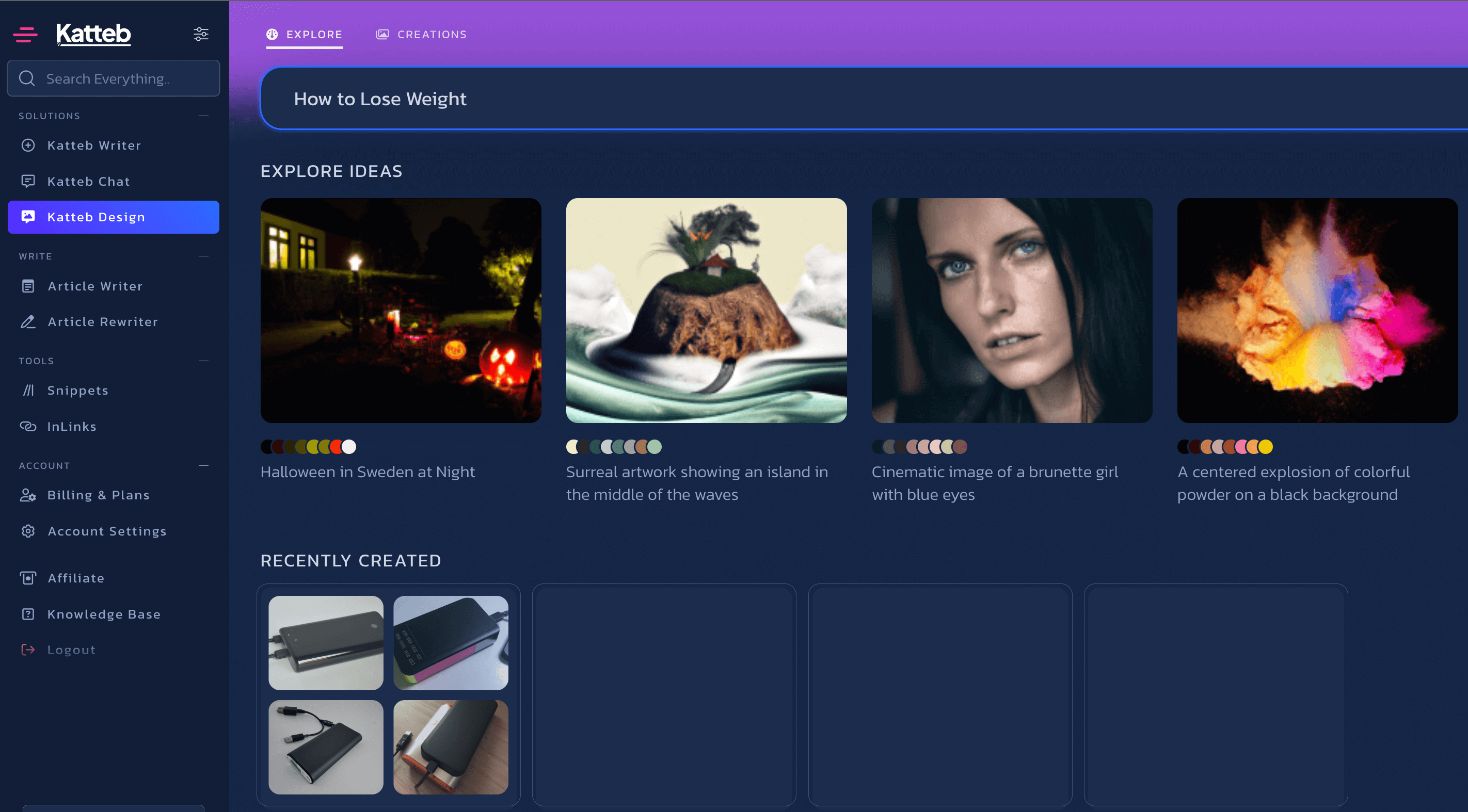Click the How to Lose Weight prompt field
Viewport: 1468px width, 812px height.
[x=864, y=99]
